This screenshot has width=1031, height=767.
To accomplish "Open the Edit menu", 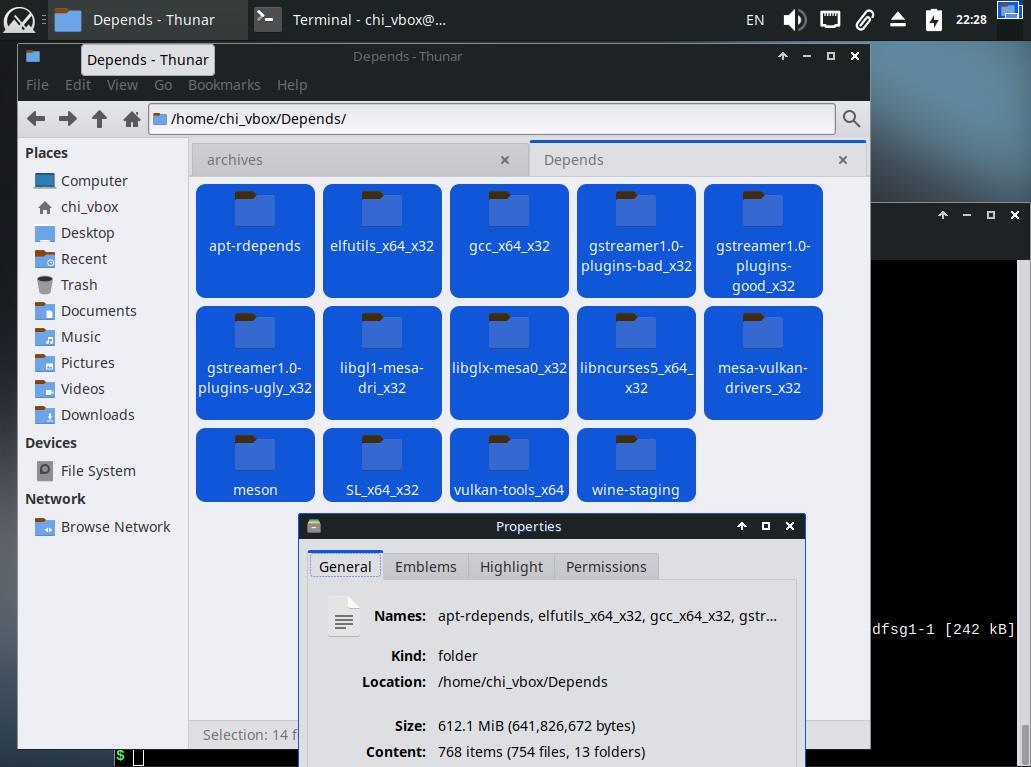I will coord(78,85).
